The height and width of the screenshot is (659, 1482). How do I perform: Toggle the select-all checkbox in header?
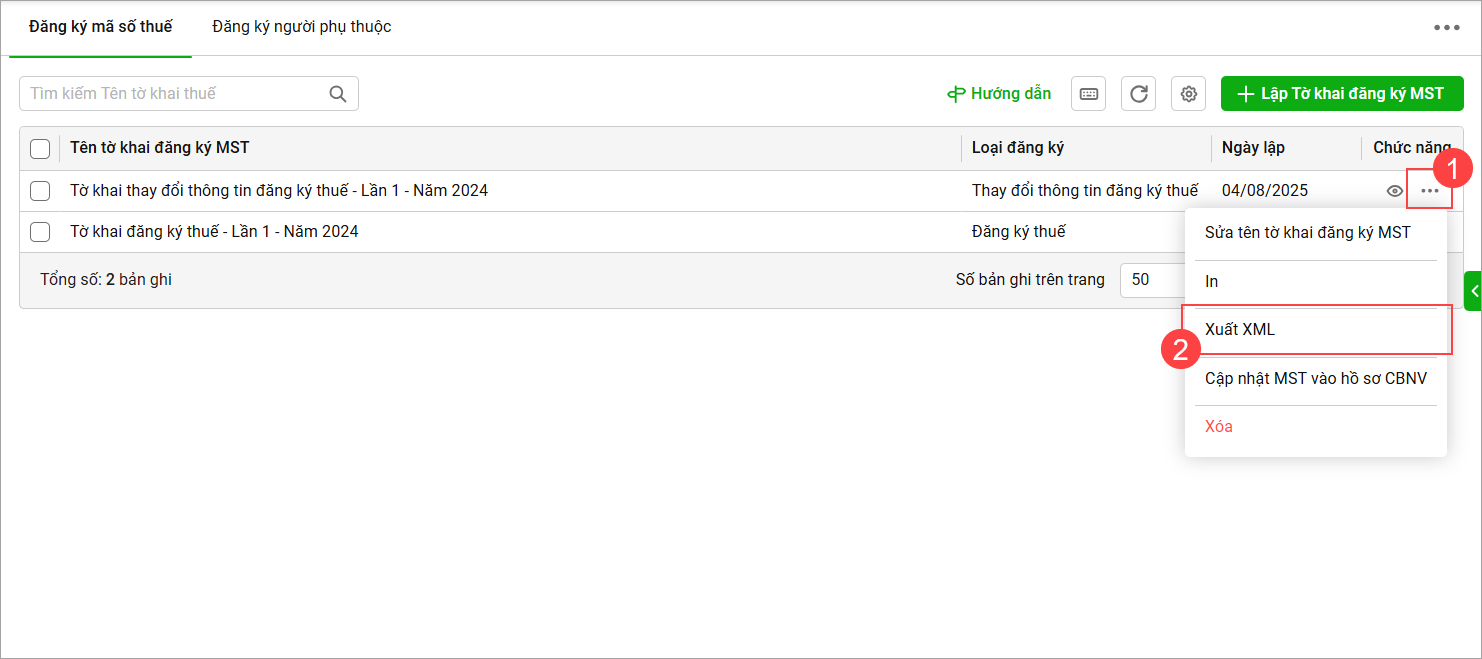[40, 149]
